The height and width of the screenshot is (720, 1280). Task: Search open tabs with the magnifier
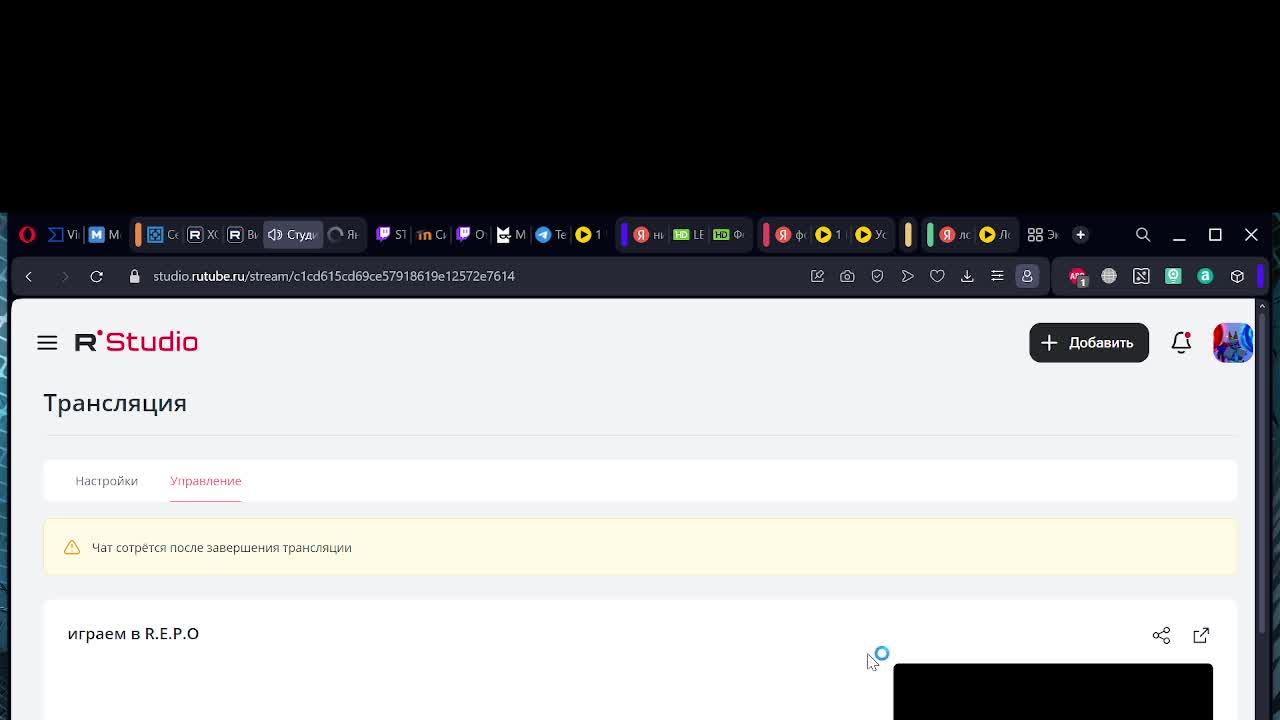pyautogui.click(x=1143, y=235)
